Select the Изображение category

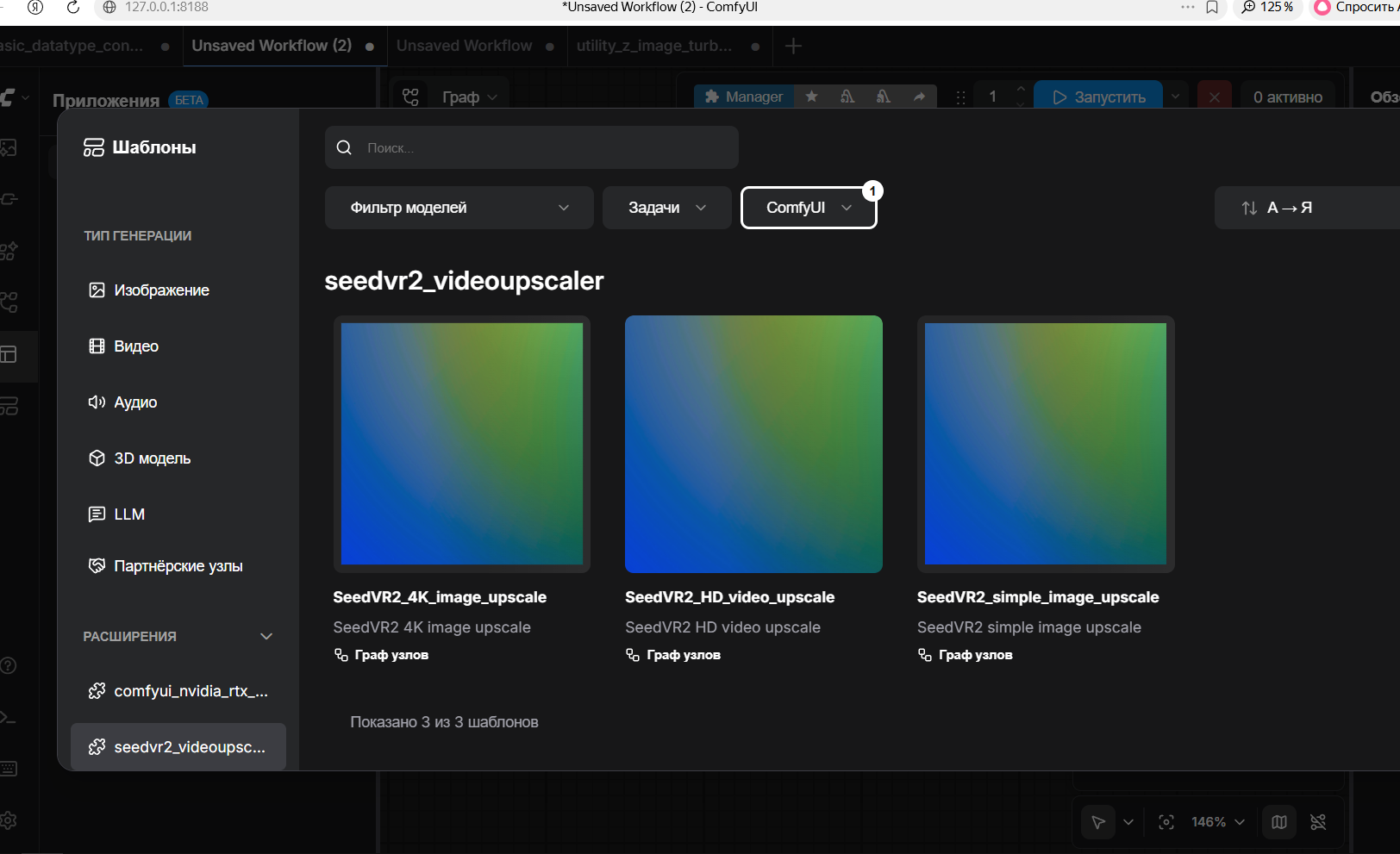[x=178, y=290]
